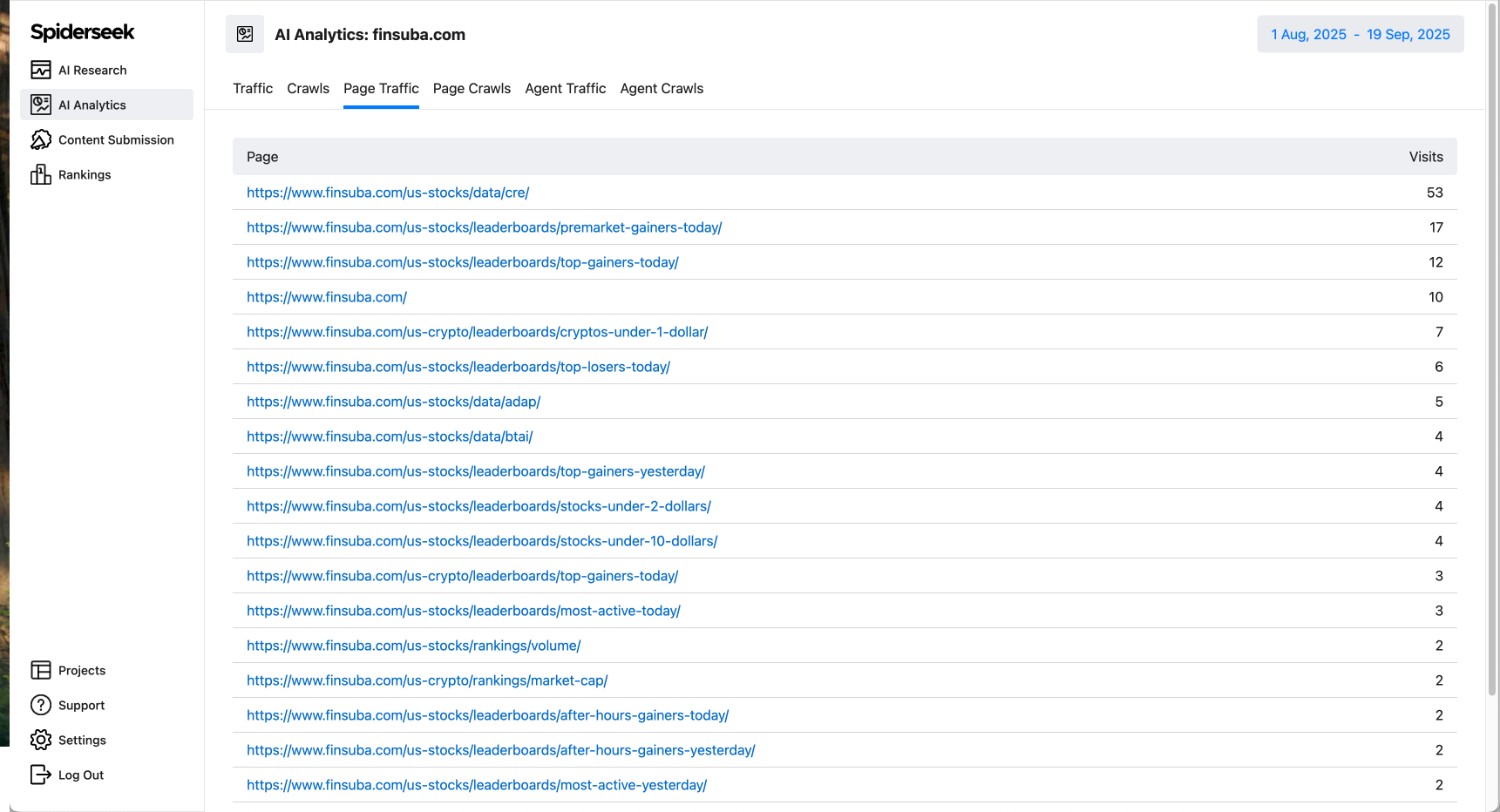
Task: Switch to the Agent Crawls tab
Action: coord(662,88)
